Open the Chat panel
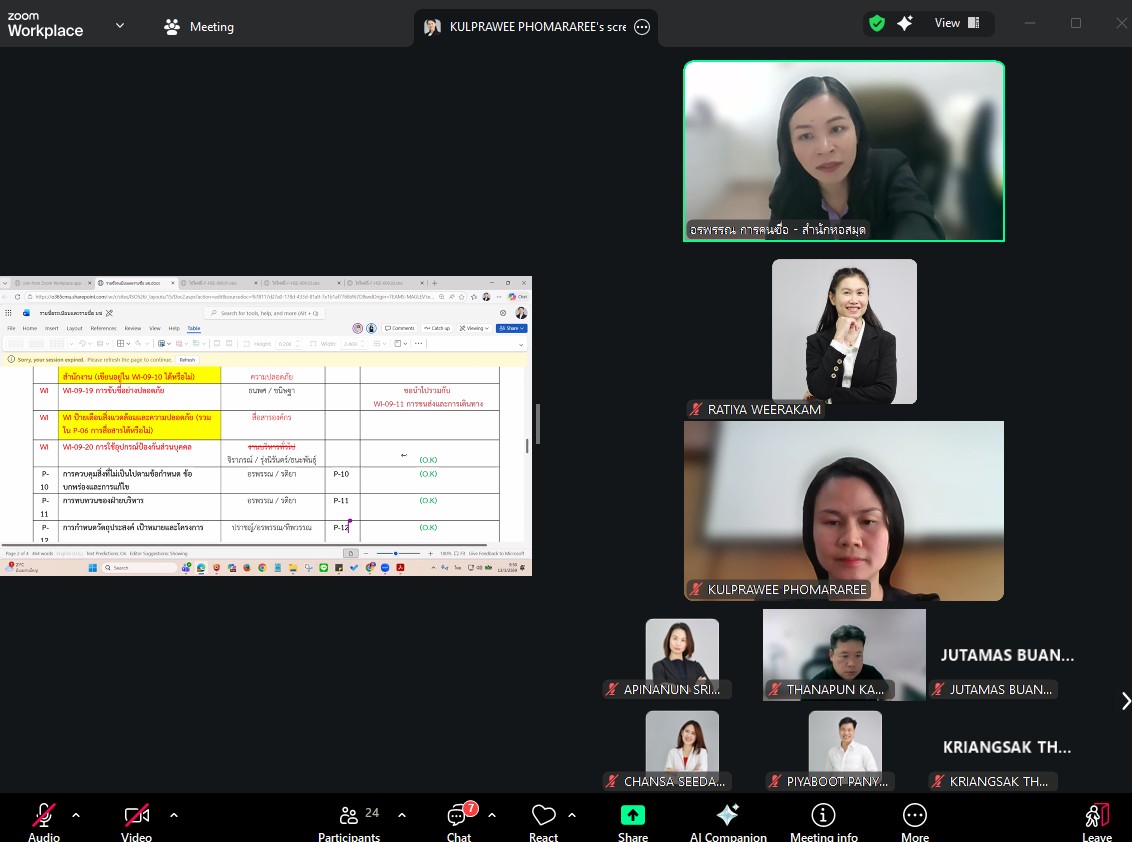The width and height of the screenshot is (1132, 842). [458, 815]
